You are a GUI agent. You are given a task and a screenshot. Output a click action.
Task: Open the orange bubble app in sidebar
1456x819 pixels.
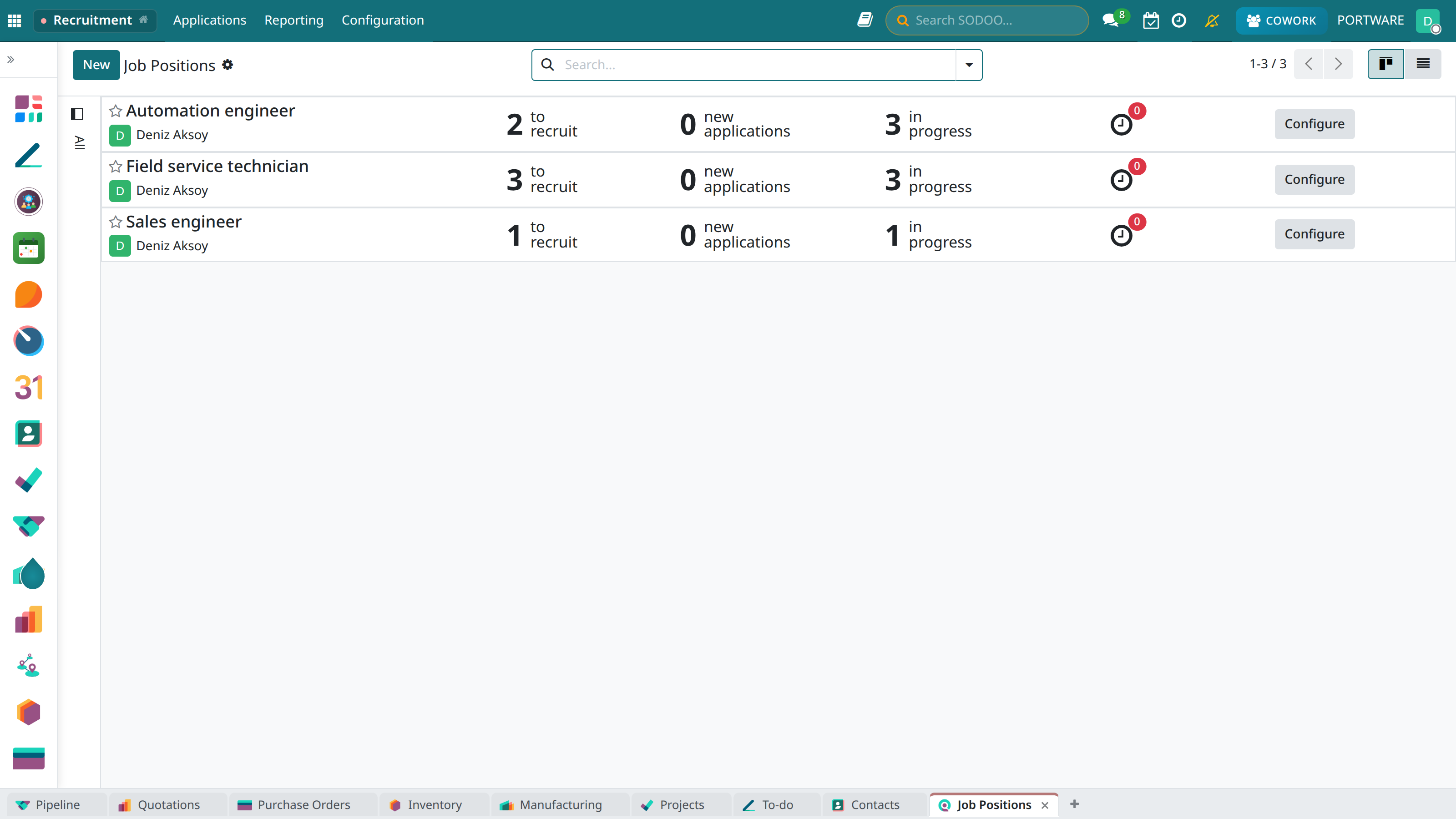click(x=28, y=294)
